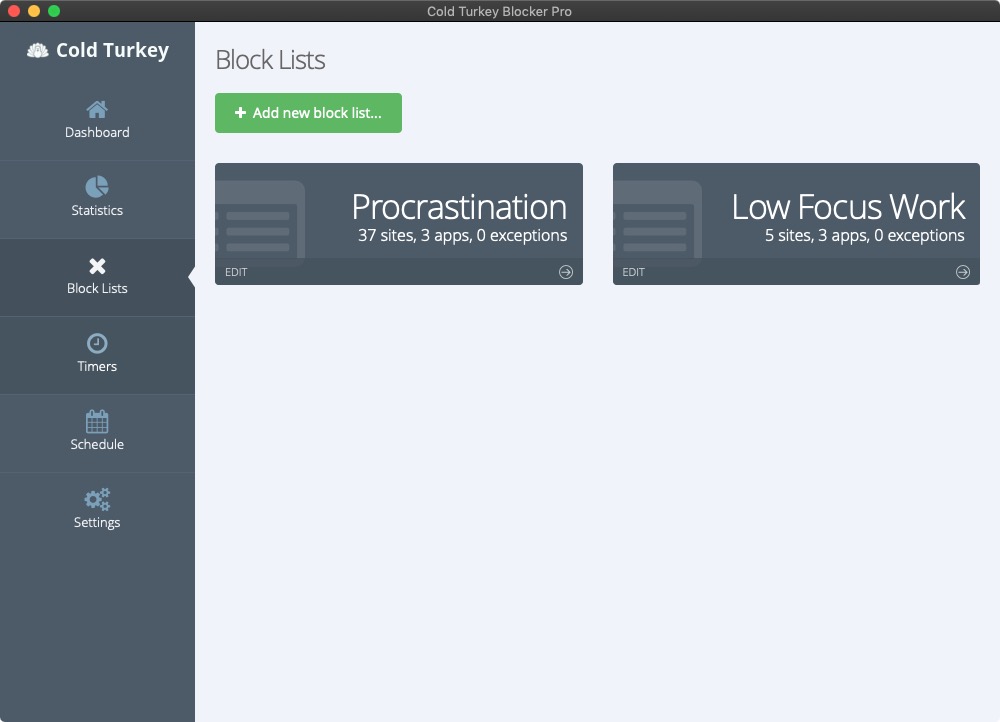Click the Cold Turkey logo icon
This screenshot has width=1000, height=722.
pyautogui.click(x=38, y=50)
